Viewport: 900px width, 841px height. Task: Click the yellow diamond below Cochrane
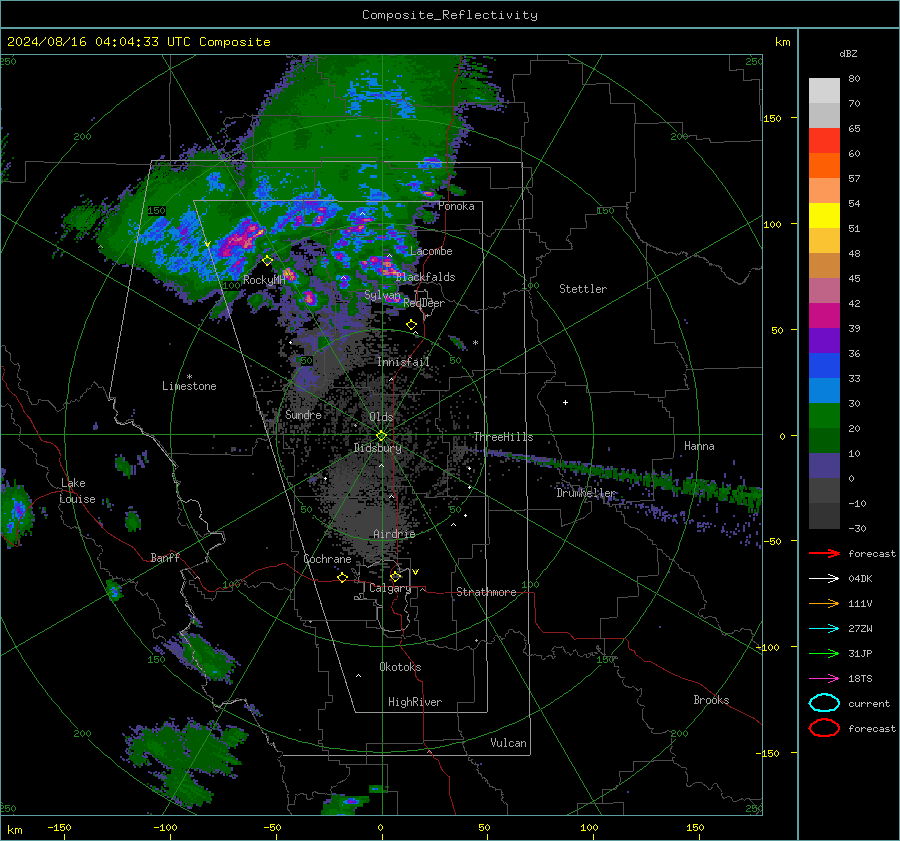pos(342,577)
